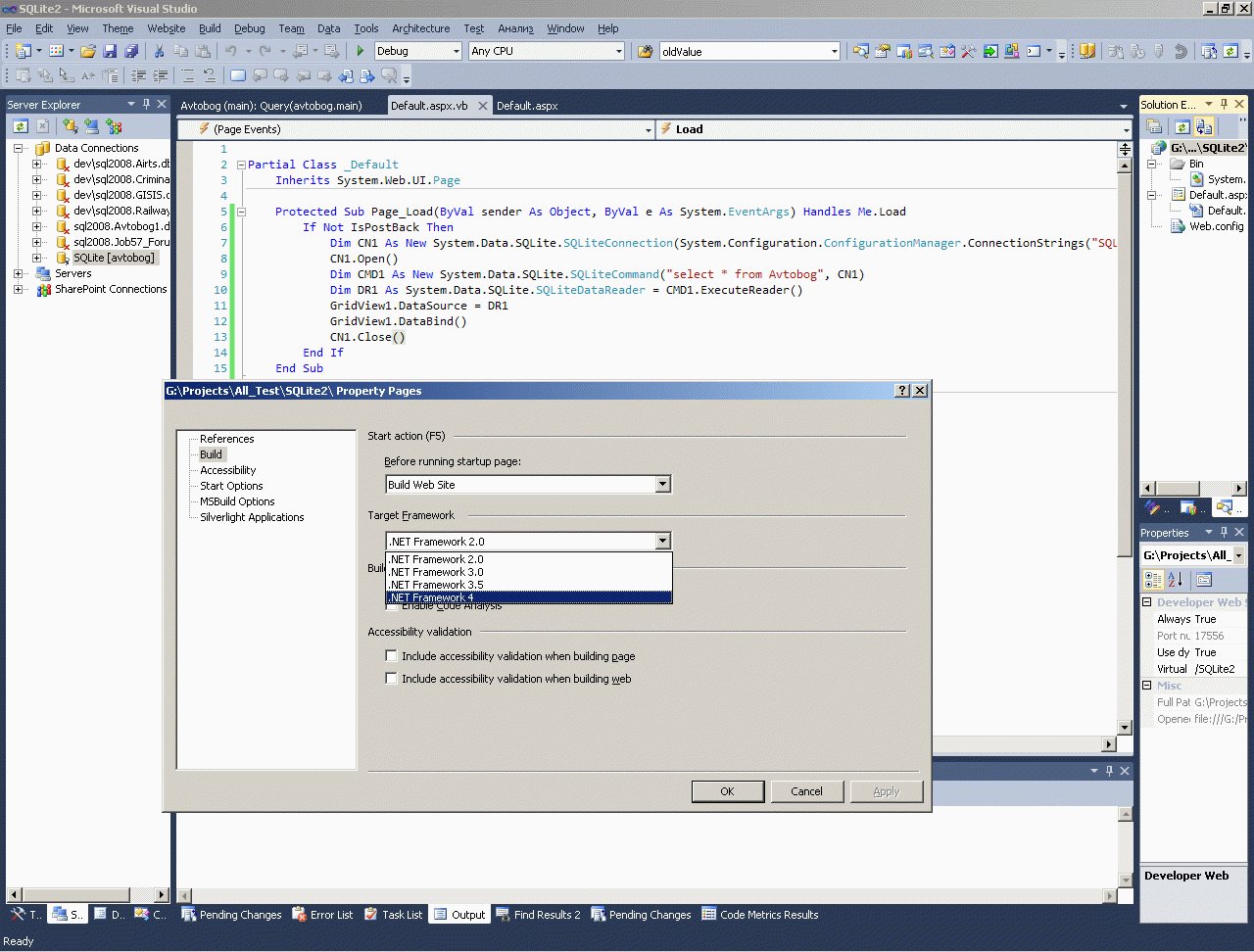Click the Cut scissors icon
This screenshot has height=952, width=1254.
(x=159, y=51)
